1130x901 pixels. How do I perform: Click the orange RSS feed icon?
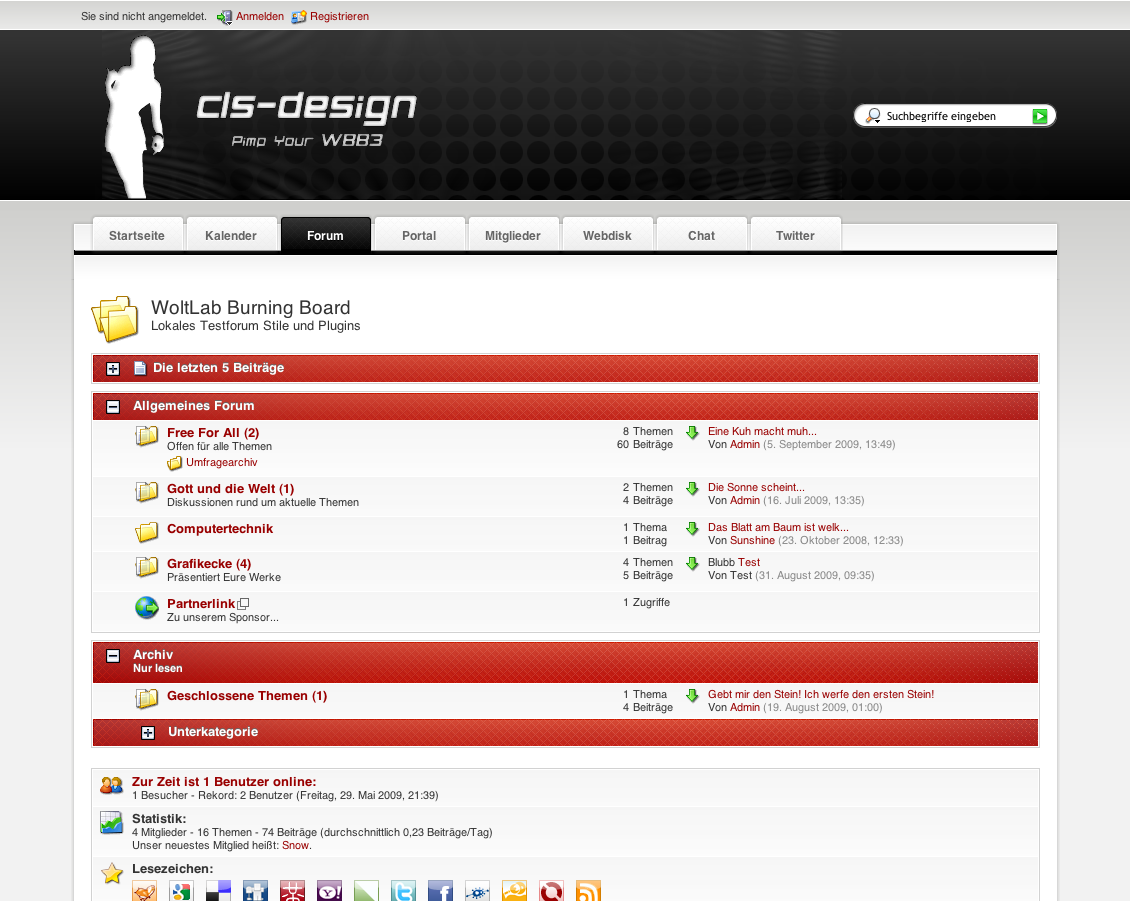pyautogui.click(x=588, y=891)
